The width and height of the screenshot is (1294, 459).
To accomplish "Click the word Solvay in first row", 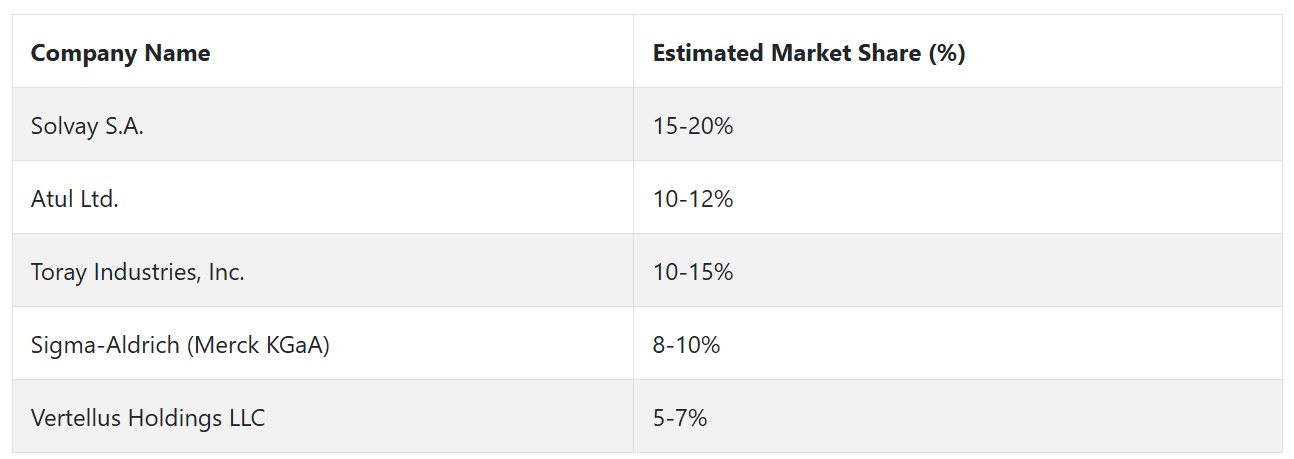I will [x=62, y=127].
